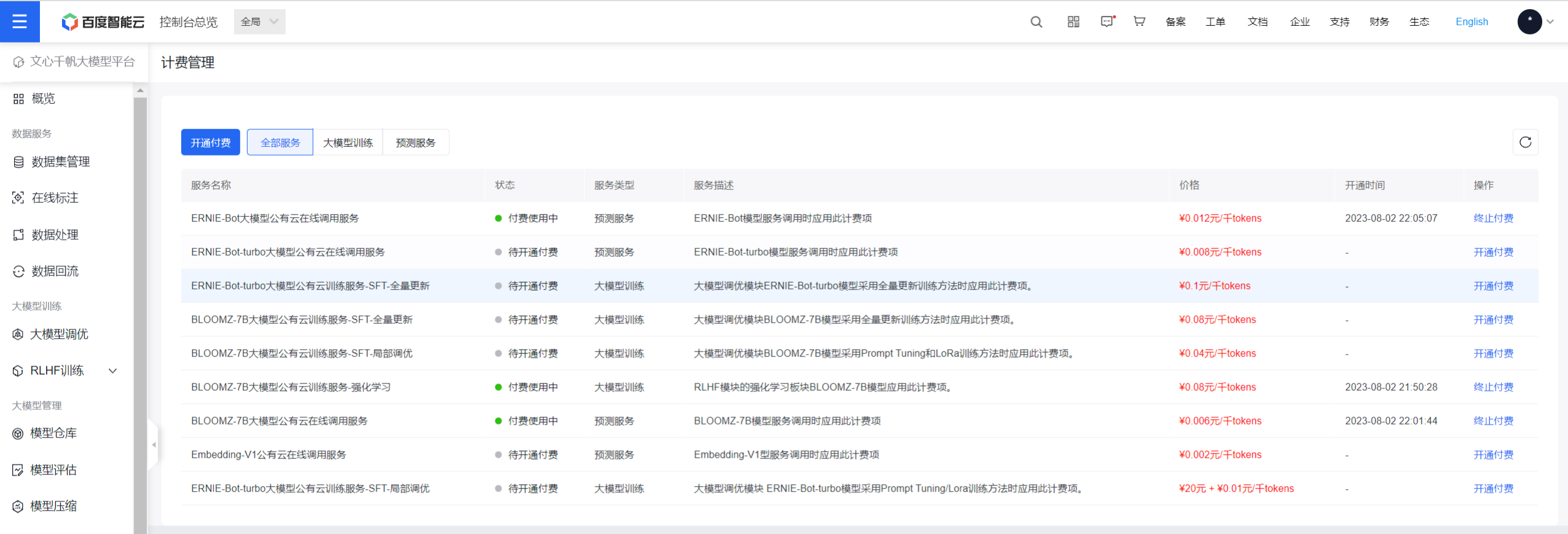
Task: Click the Baidu AI Cloud logo
Action: point(103,22)
